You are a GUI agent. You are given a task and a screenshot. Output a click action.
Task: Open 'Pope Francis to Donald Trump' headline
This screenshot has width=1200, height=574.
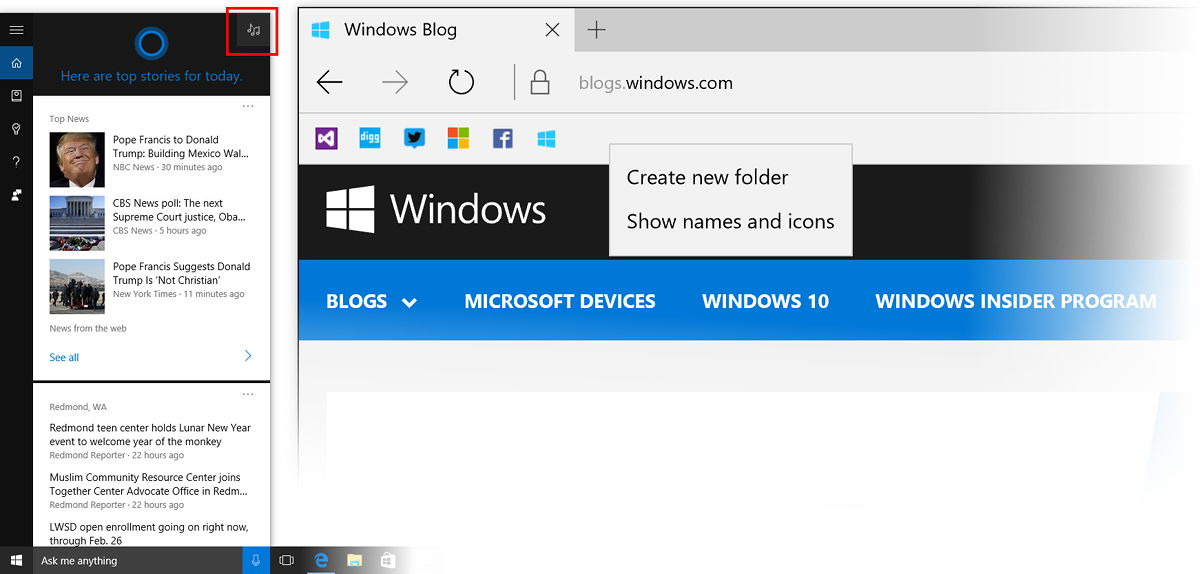(181, 147)
